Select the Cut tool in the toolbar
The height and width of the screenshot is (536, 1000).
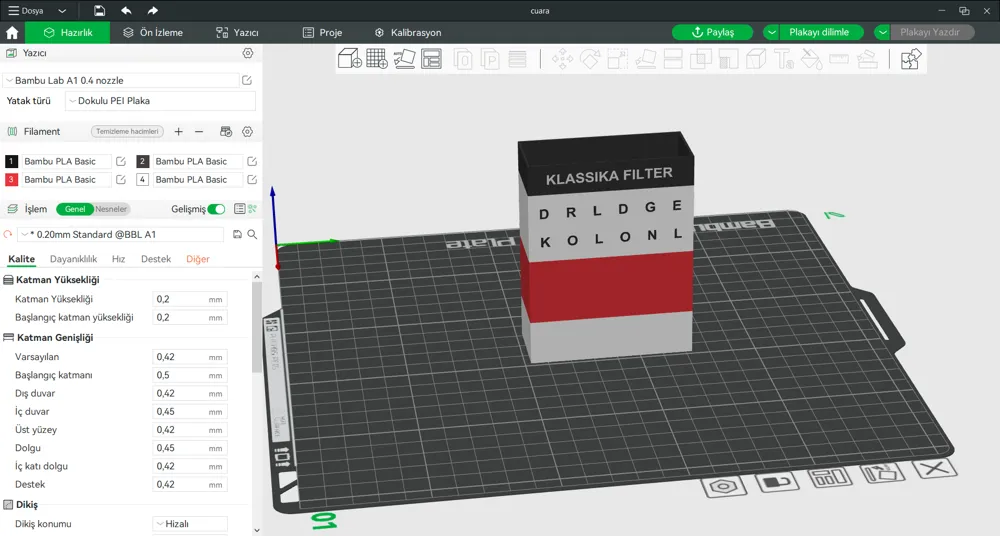point(673,59)
